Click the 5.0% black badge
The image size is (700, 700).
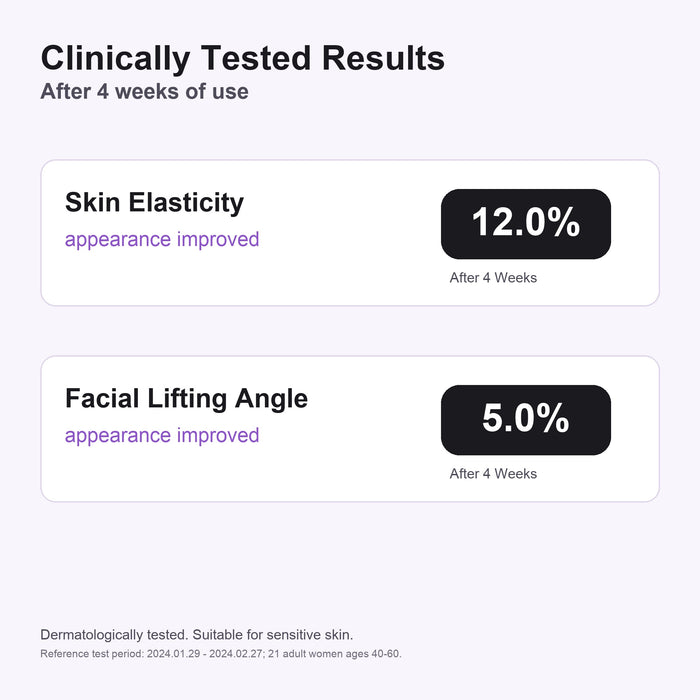(x=525, y=420)
